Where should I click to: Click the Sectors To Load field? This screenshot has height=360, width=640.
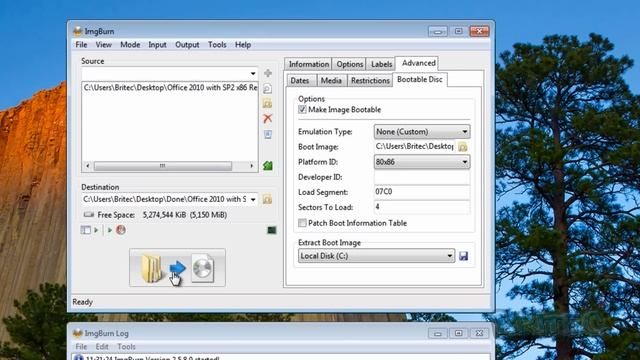point(422,207)
